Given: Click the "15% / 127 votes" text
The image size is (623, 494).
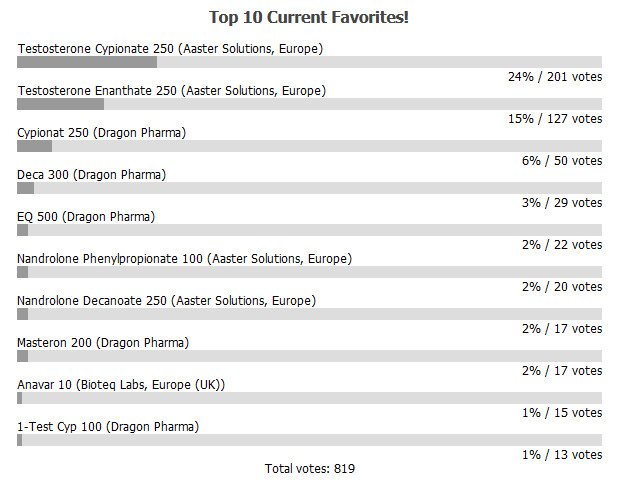Looking at the screenshot, I should point(555,118).
